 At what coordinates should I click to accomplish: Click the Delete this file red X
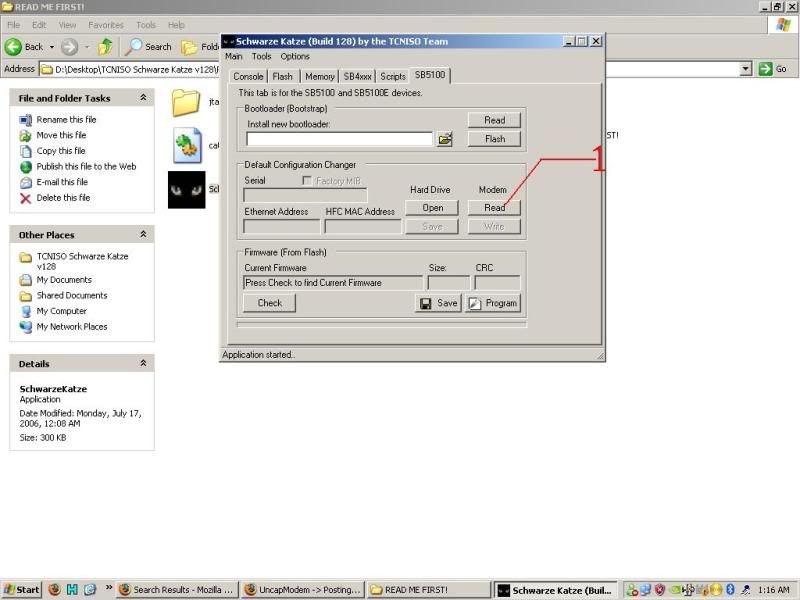point(26,198)
